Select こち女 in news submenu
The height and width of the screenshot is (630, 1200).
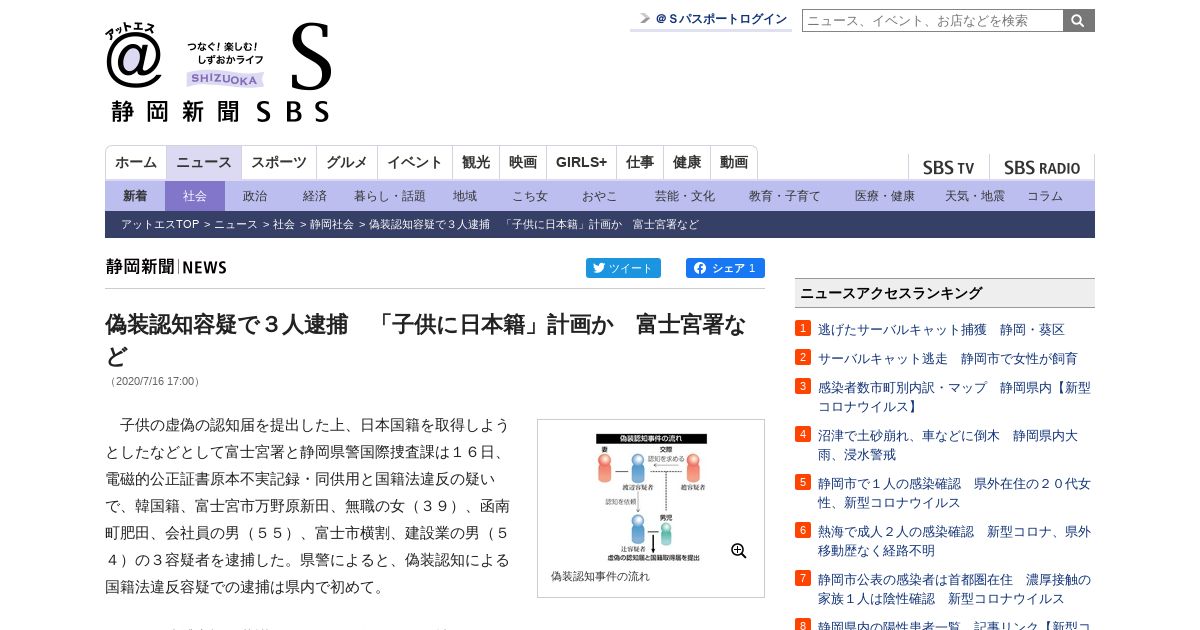click(530, 196)
